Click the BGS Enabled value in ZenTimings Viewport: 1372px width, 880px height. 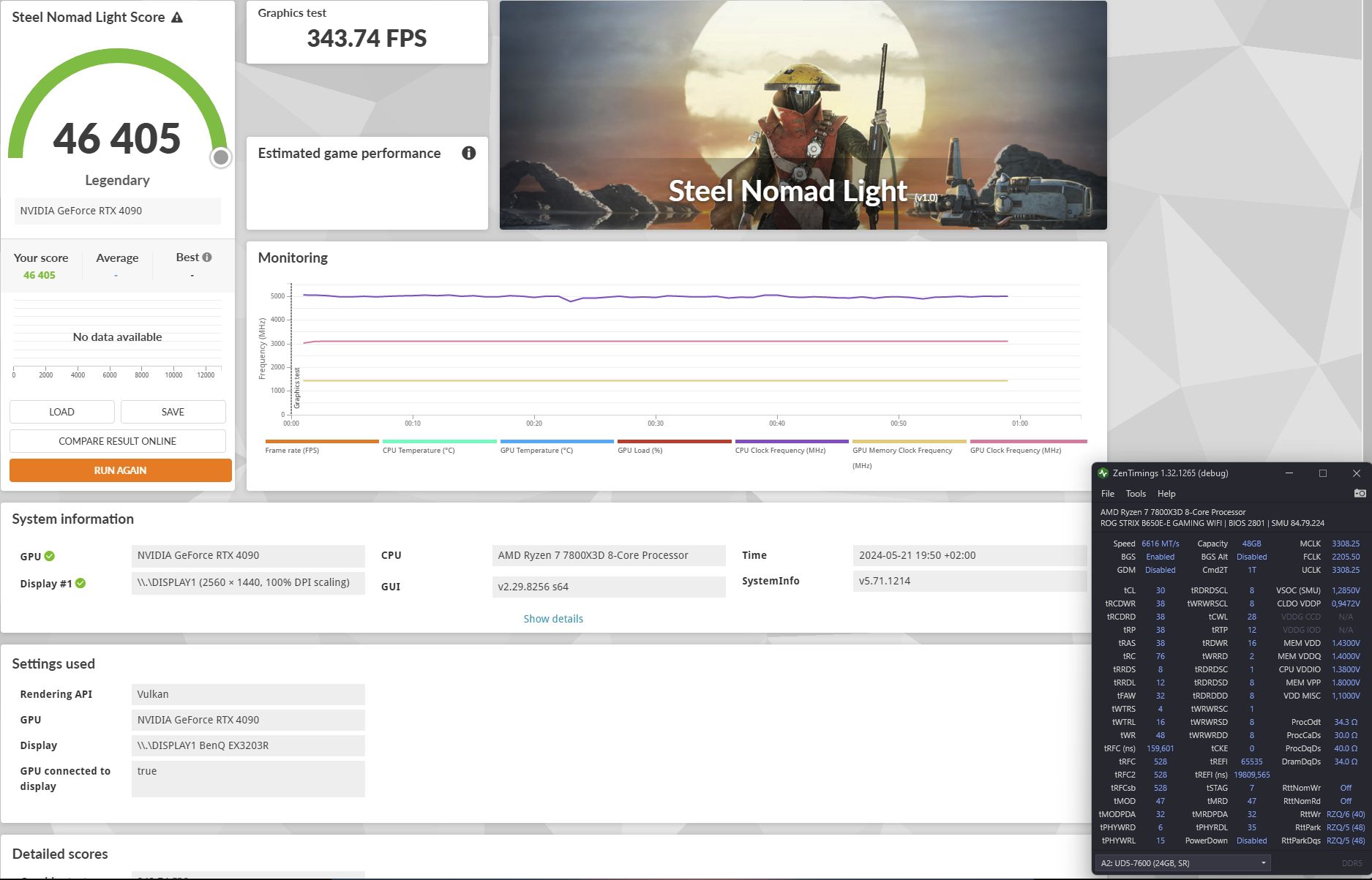(x=1161, y=557)
